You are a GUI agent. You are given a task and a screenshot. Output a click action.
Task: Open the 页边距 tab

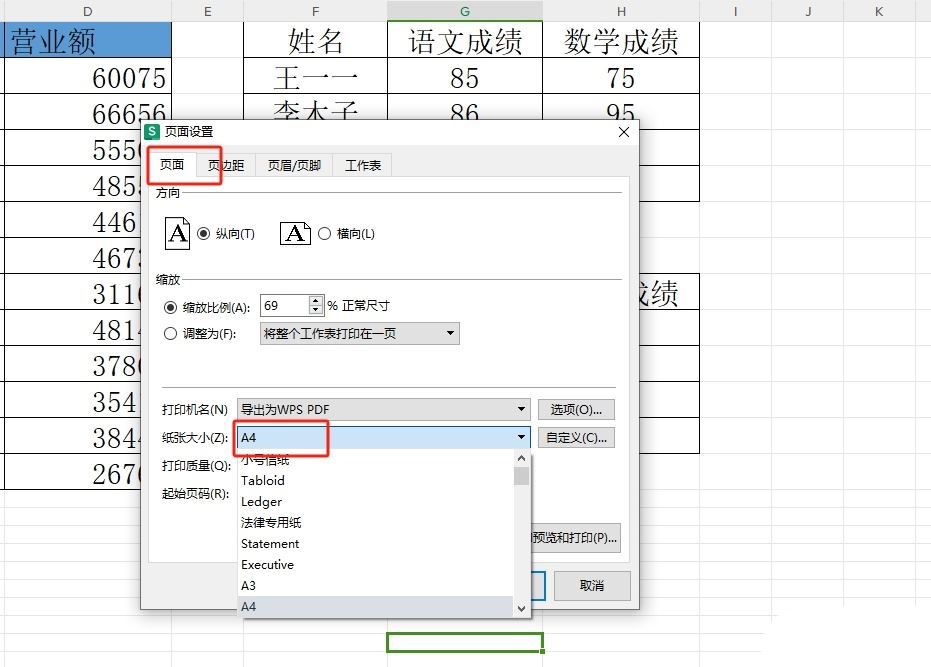pos(226,165)
